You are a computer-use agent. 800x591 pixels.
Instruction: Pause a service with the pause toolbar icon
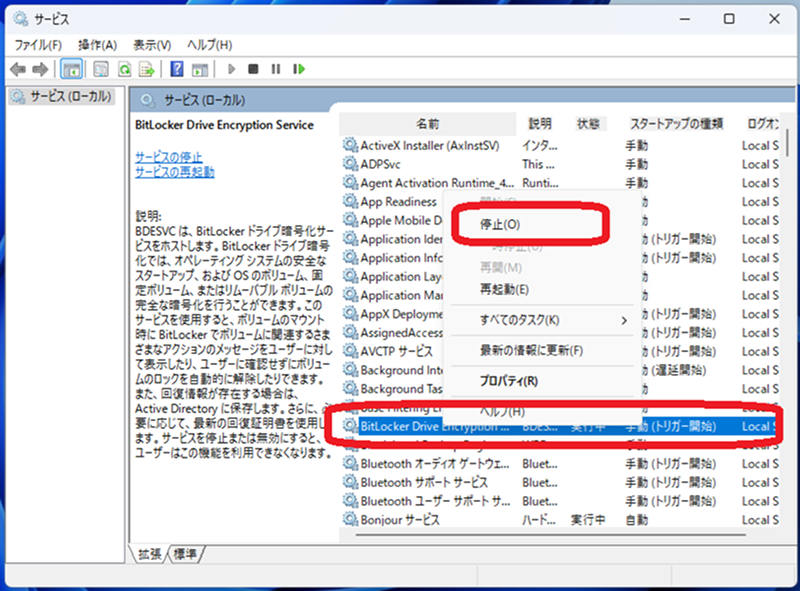click(x=277, y=68)
